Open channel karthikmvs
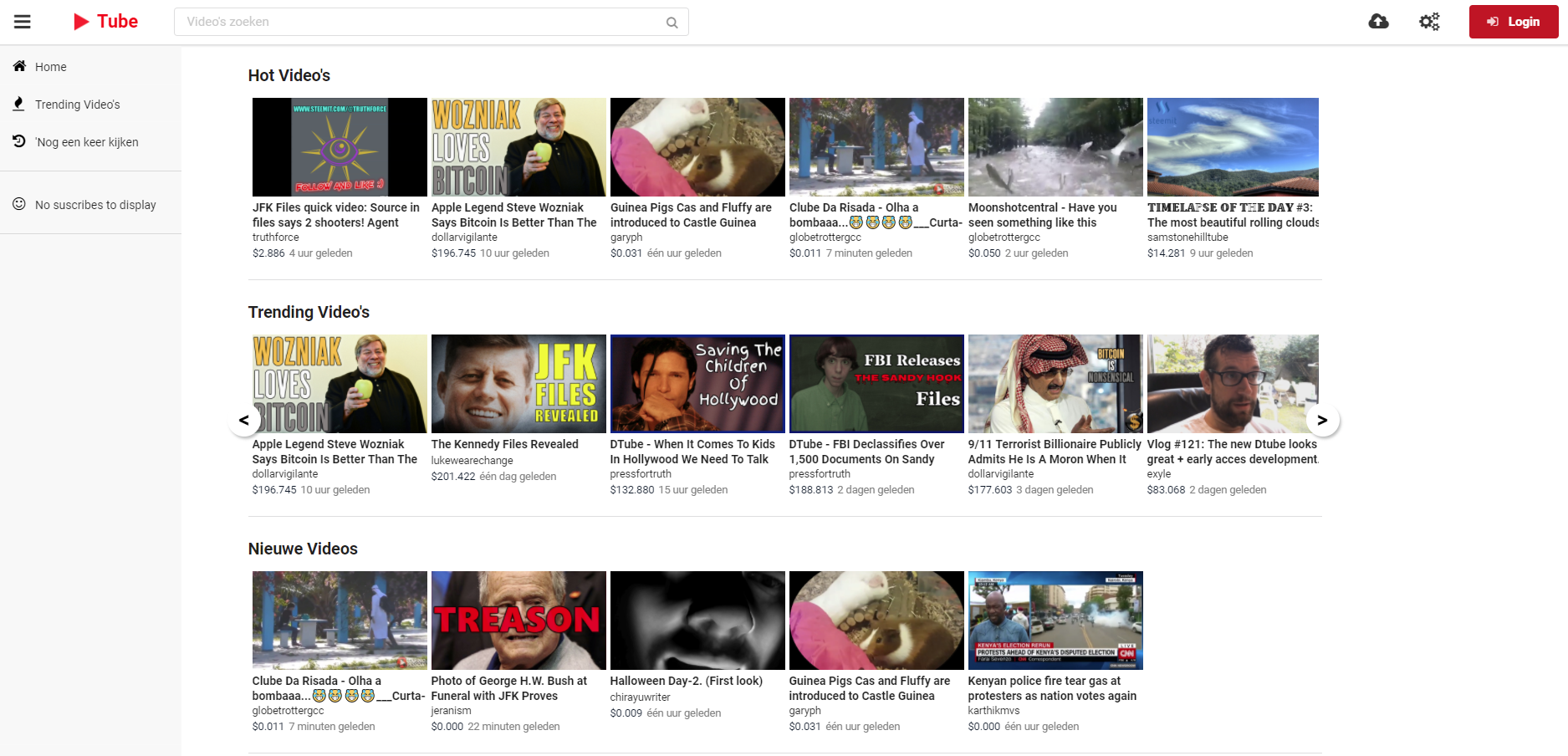 (994, 711)
